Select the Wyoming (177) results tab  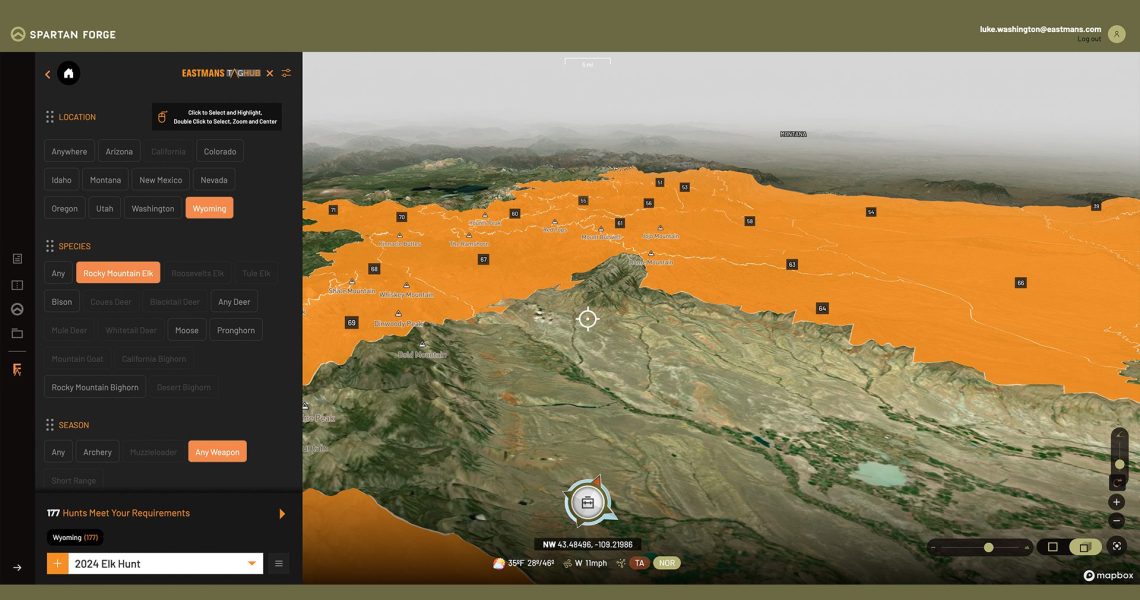coord(75,538)
